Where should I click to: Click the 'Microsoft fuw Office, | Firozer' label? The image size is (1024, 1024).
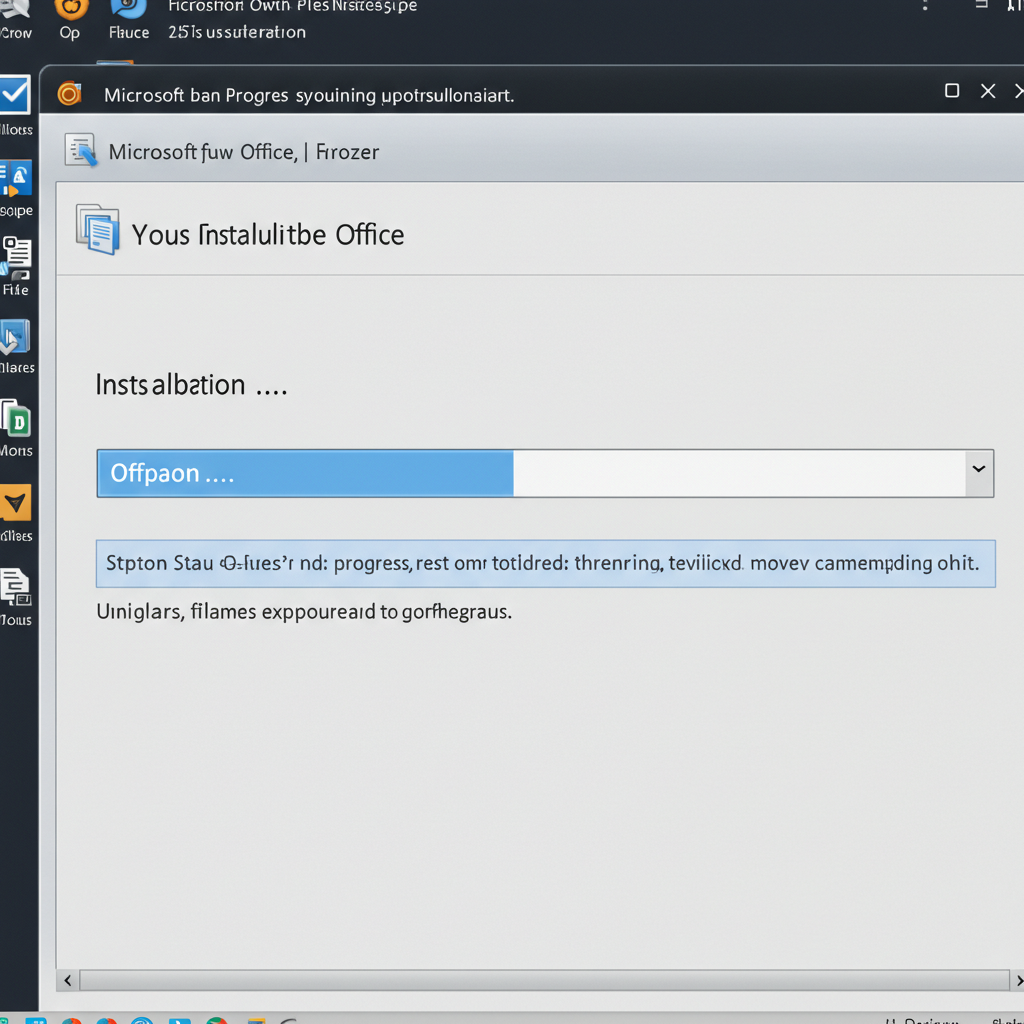(243, 152)
